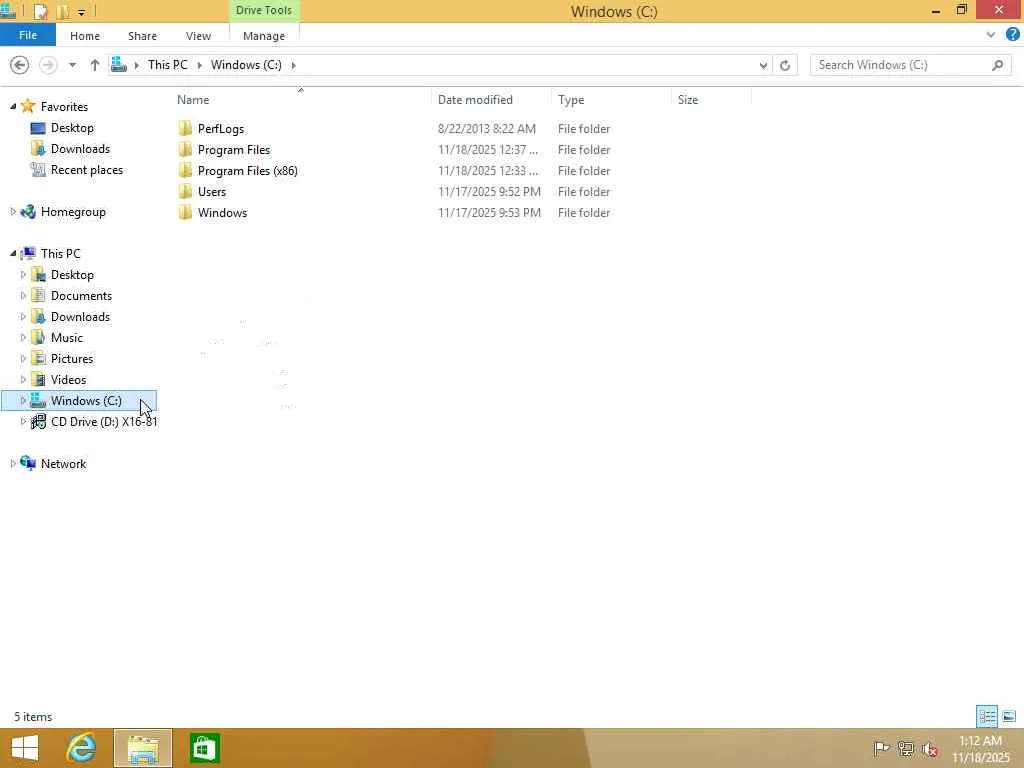
Task: Click the Properties quick access toolbar icon
Action: (x=40, y=12)
